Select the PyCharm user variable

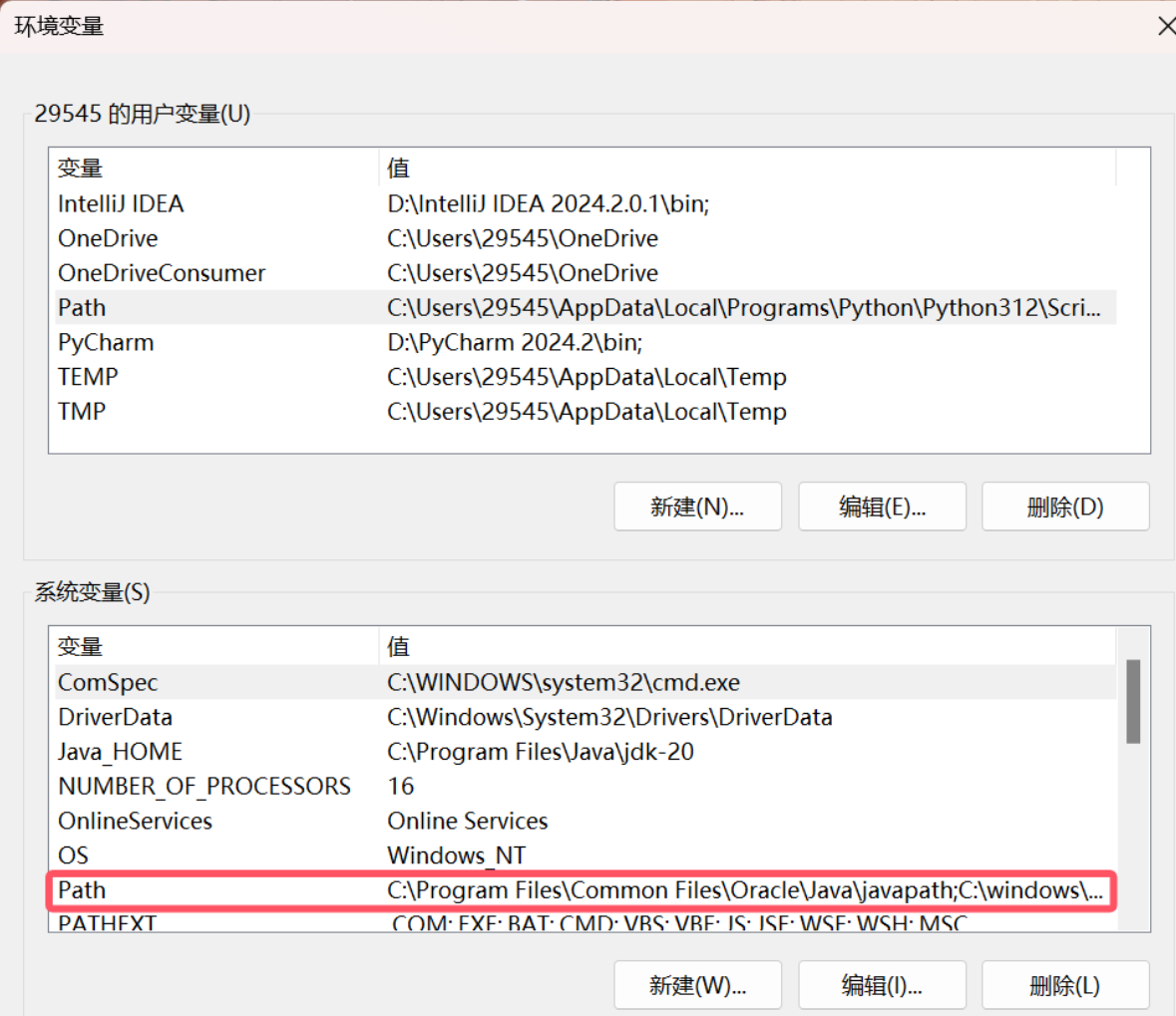[106, 342]
